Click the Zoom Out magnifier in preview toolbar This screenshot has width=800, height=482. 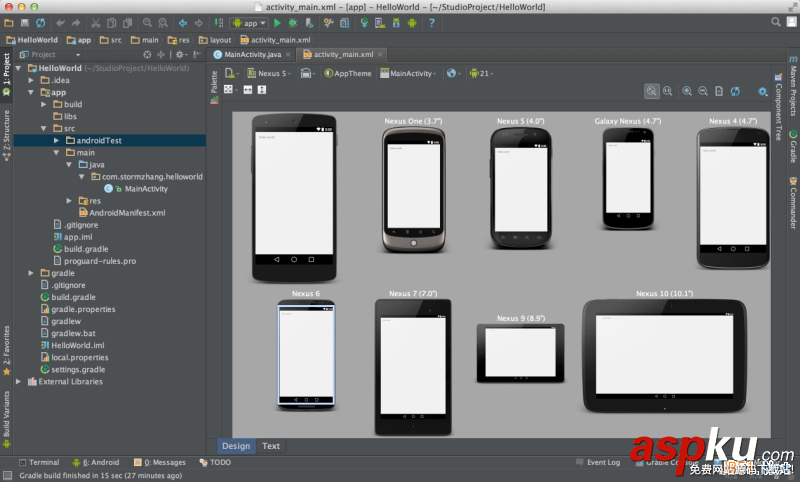tap(702, 91)
